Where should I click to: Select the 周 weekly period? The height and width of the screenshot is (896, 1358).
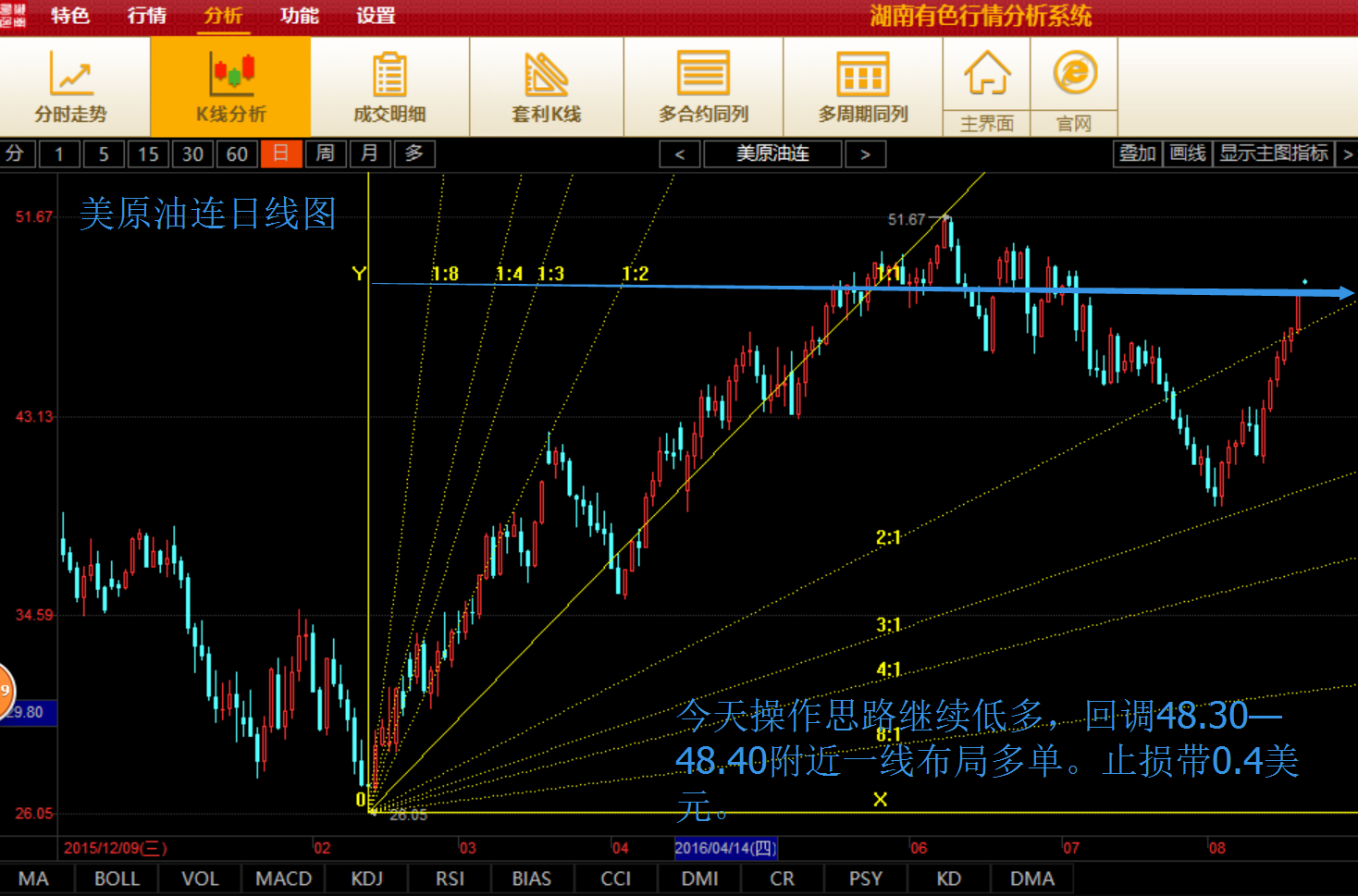tap(326, 153)
